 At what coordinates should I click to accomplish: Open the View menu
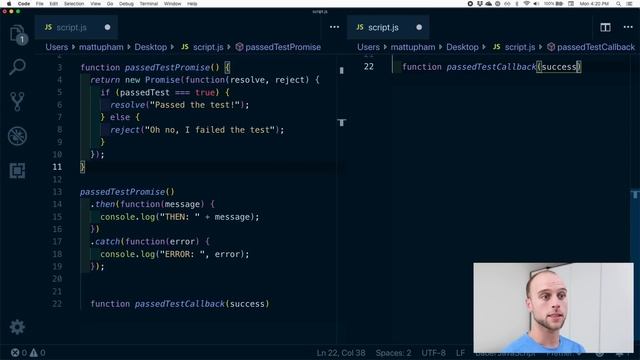coord(96,4)
